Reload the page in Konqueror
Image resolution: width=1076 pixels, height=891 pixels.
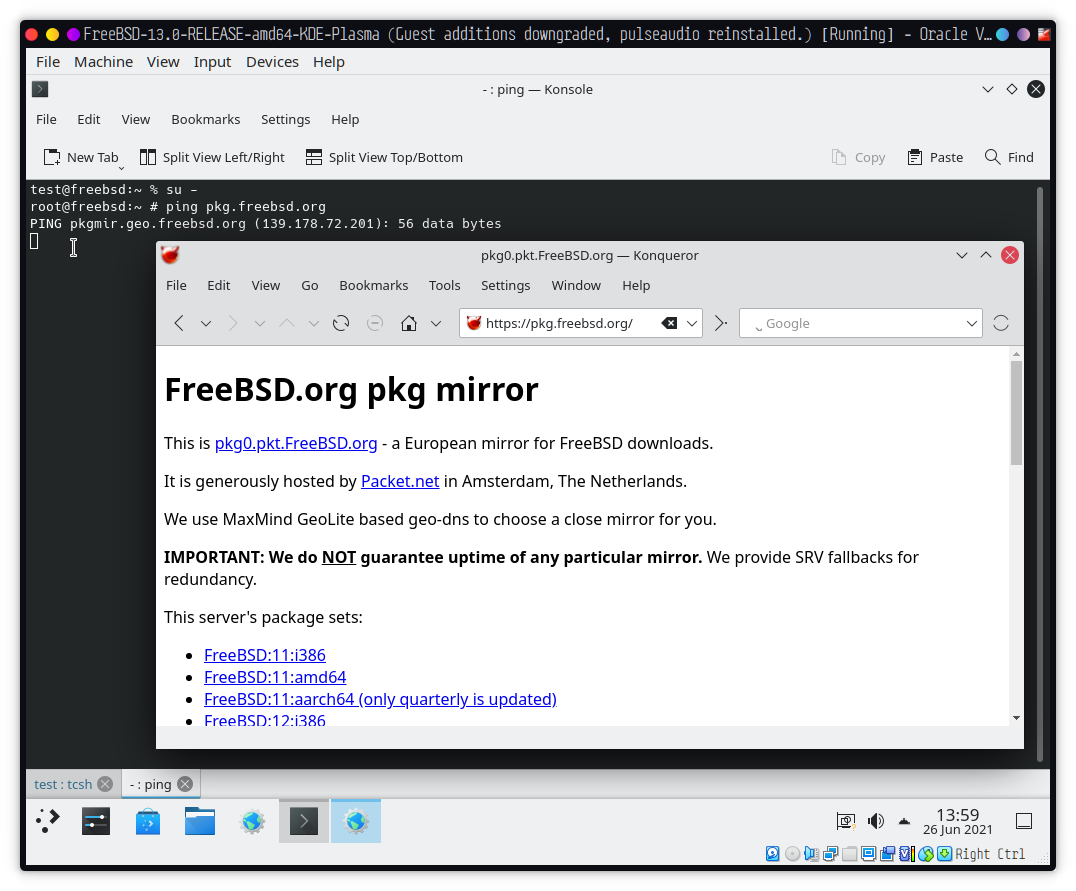click(x=341, y=323)
